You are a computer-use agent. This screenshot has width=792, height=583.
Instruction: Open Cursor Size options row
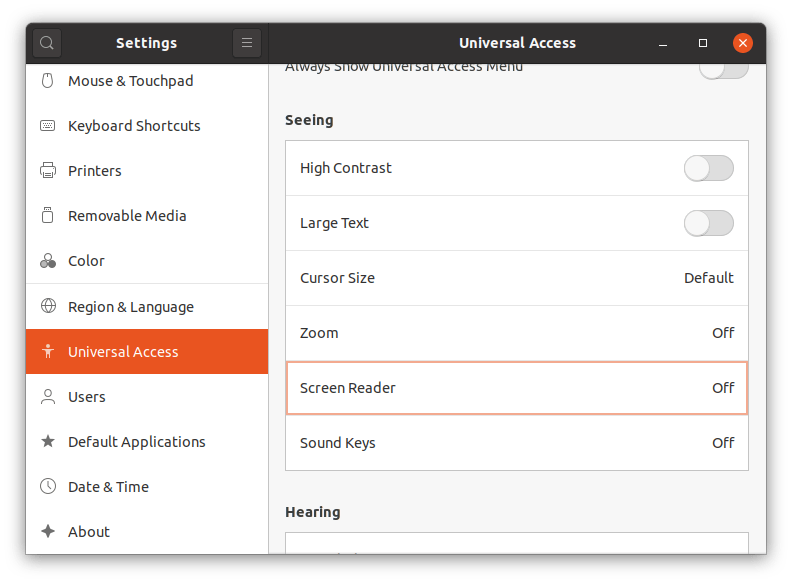tap(517, 278)
